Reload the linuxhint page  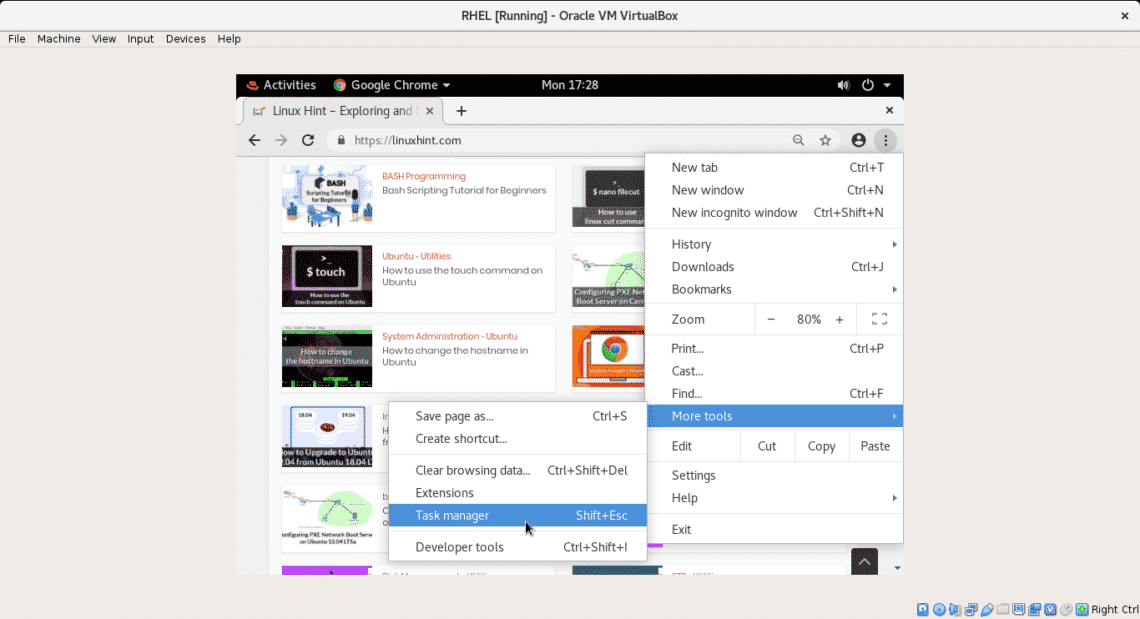click(x=308, y=140)
